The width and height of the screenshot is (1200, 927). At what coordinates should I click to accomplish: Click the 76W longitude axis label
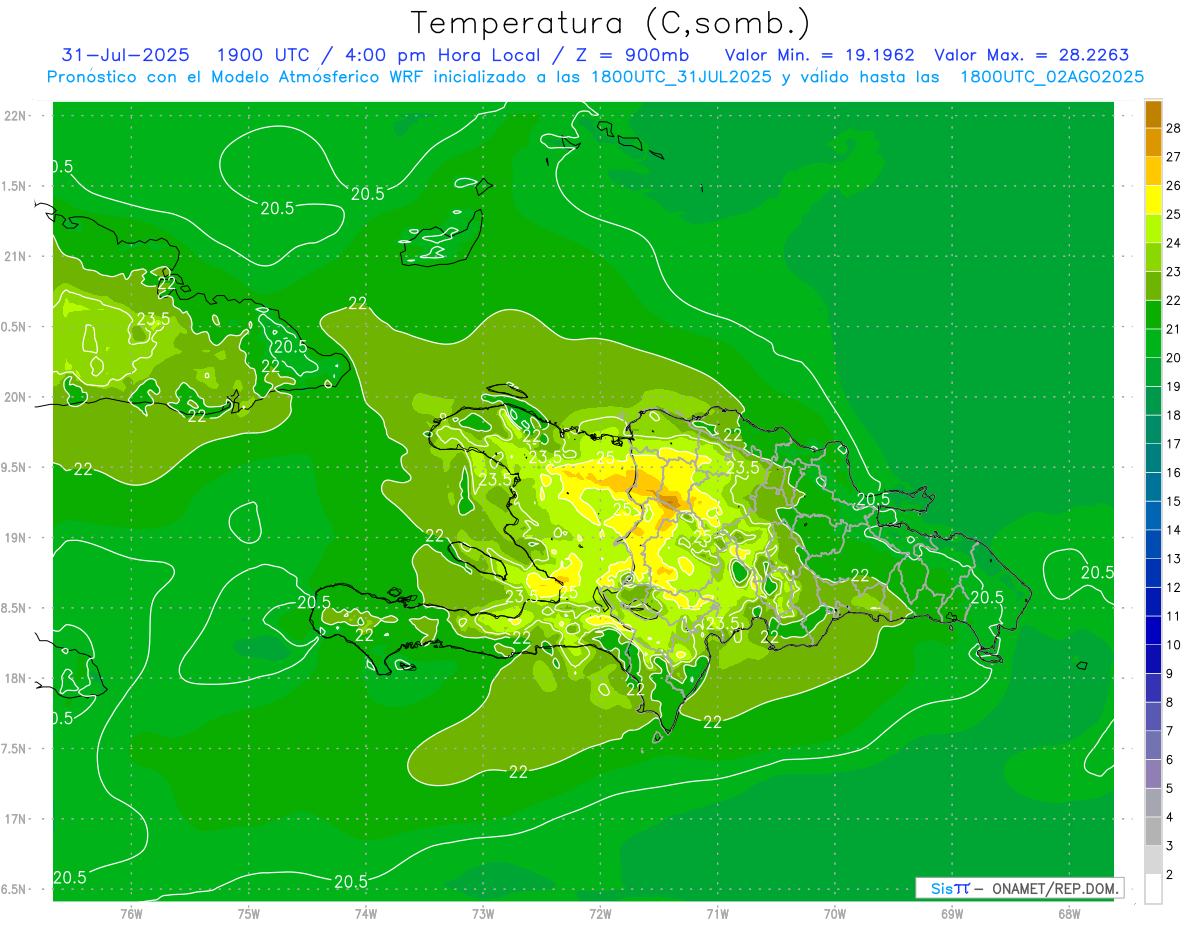click(x=131, y=914)
